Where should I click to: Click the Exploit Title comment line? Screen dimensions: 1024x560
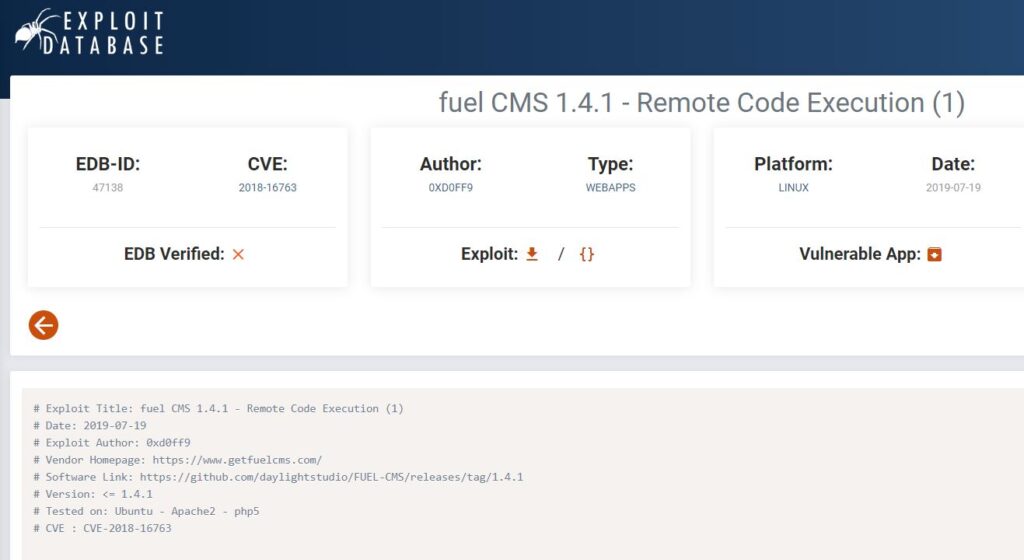[218, 409]
